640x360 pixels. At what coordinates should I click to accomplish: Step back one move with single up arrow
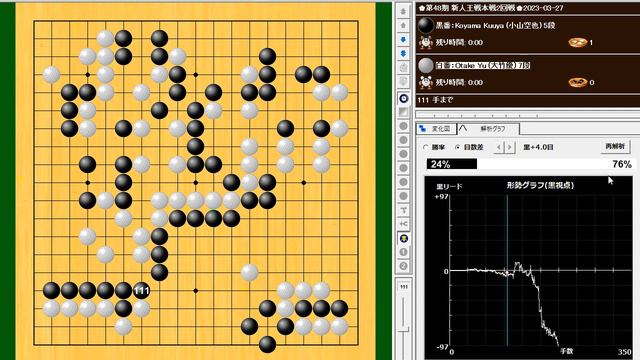pyautogui.click(x=403, y=25)
